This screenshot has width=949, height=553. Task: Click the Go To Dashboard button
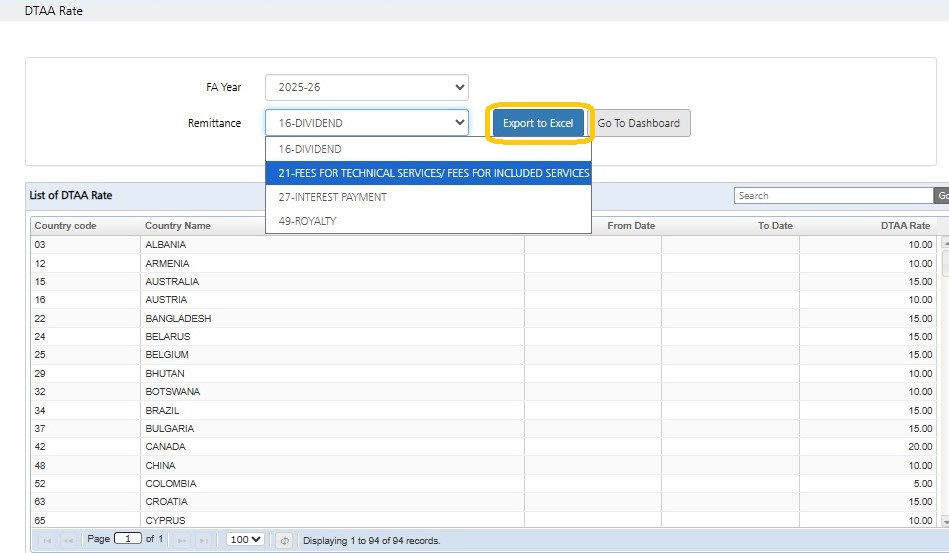coord(639,123)
